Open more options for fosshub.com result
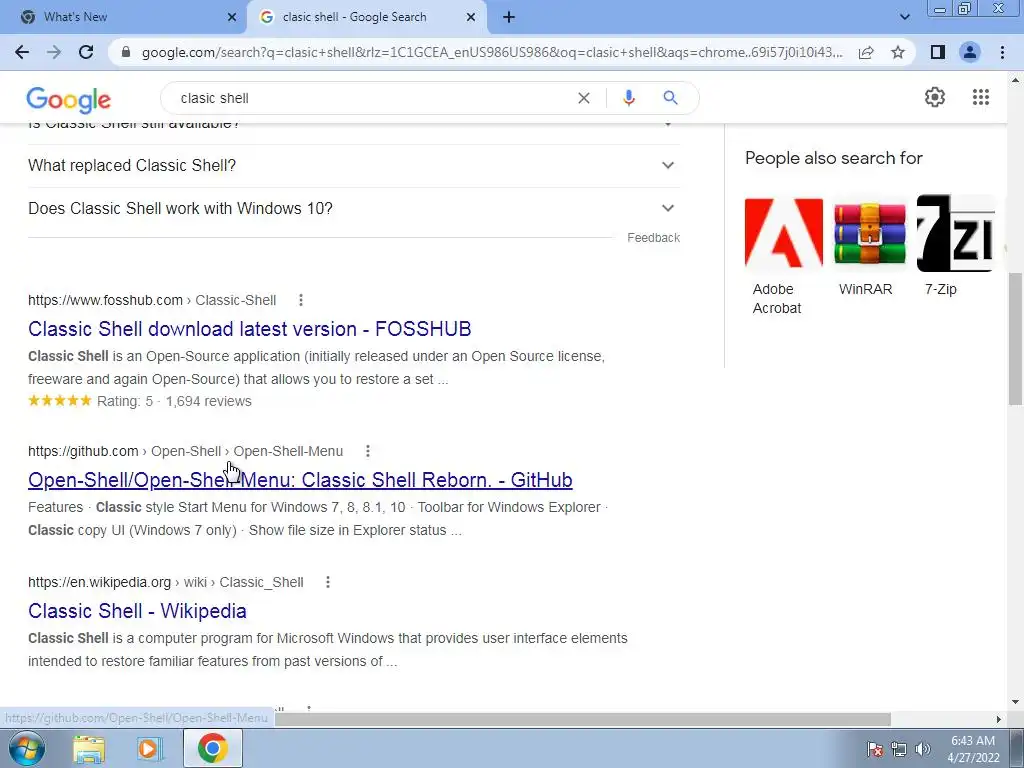The height and width of the screenshot is (768, 1024). tap(300, 300)
